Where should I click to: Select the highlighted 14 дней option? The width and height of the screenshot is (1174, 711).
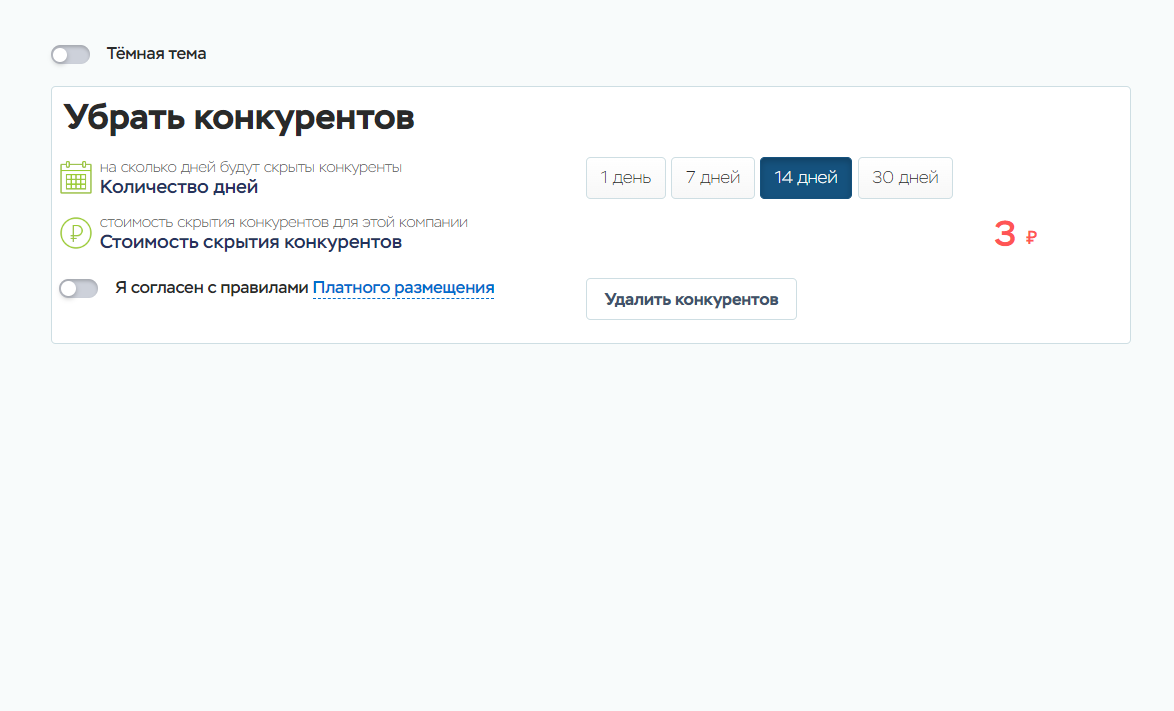click(805, 178)
